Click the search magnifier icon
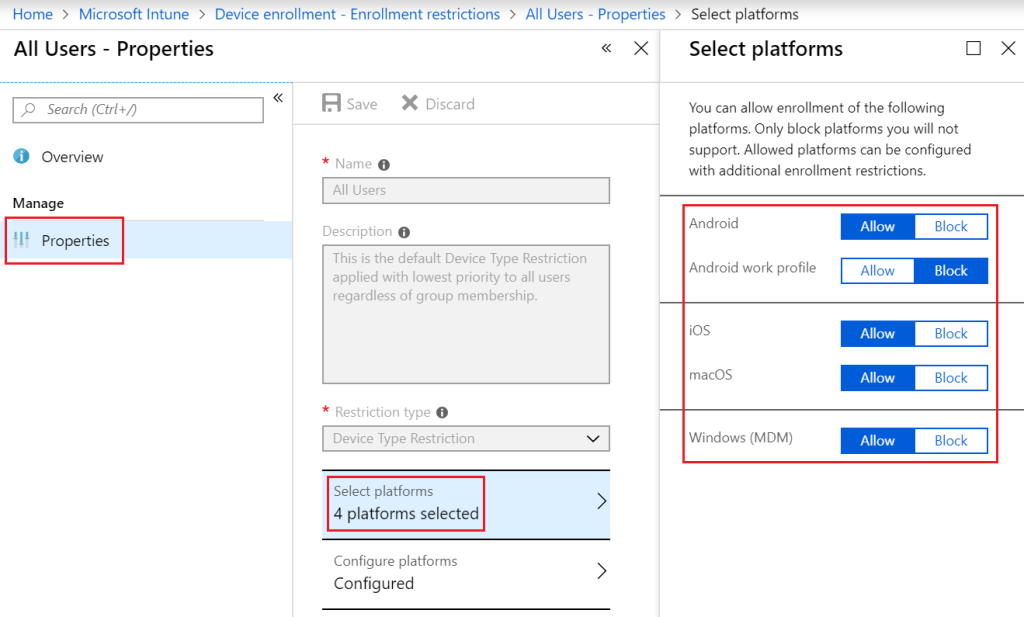This screenshot has width=1024, height=617. click(x=28, y=110)
